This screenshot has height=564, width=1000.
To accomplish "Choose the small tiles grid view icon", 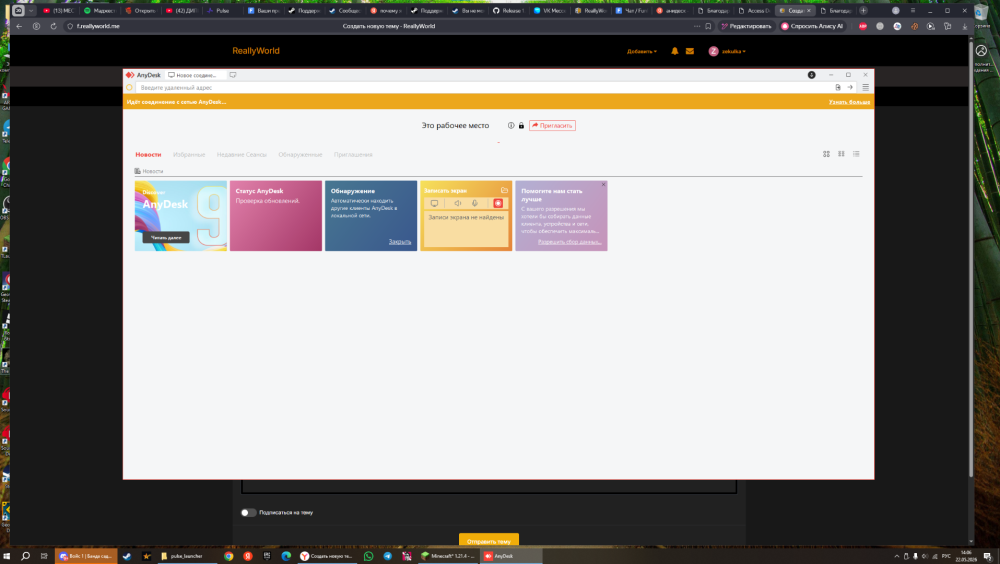I will pyautogui.click(x=841, y=154).
